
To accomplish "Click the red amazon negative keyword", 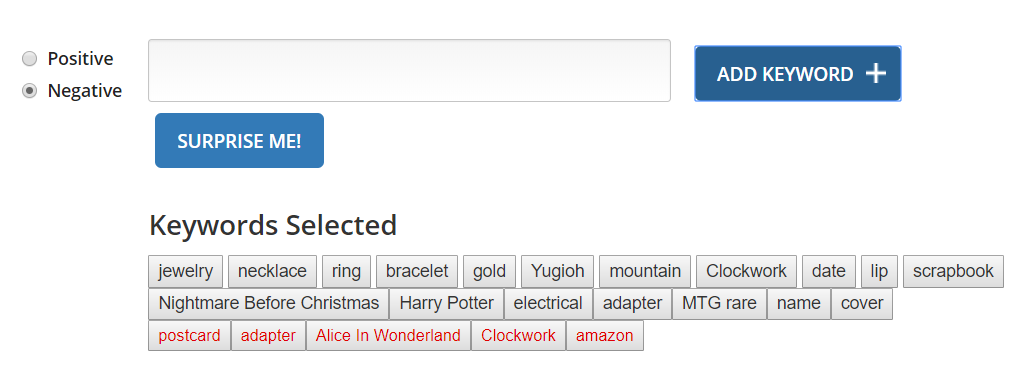I will [x=605, y=336].
